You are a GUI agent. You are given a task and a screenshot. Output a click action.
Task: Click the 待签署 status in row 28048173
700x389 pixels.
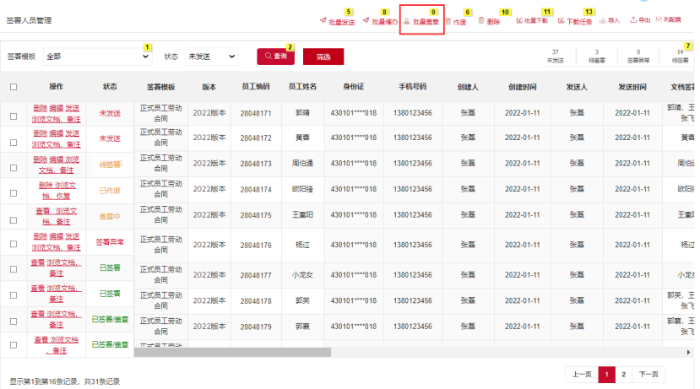pos(110,165)
